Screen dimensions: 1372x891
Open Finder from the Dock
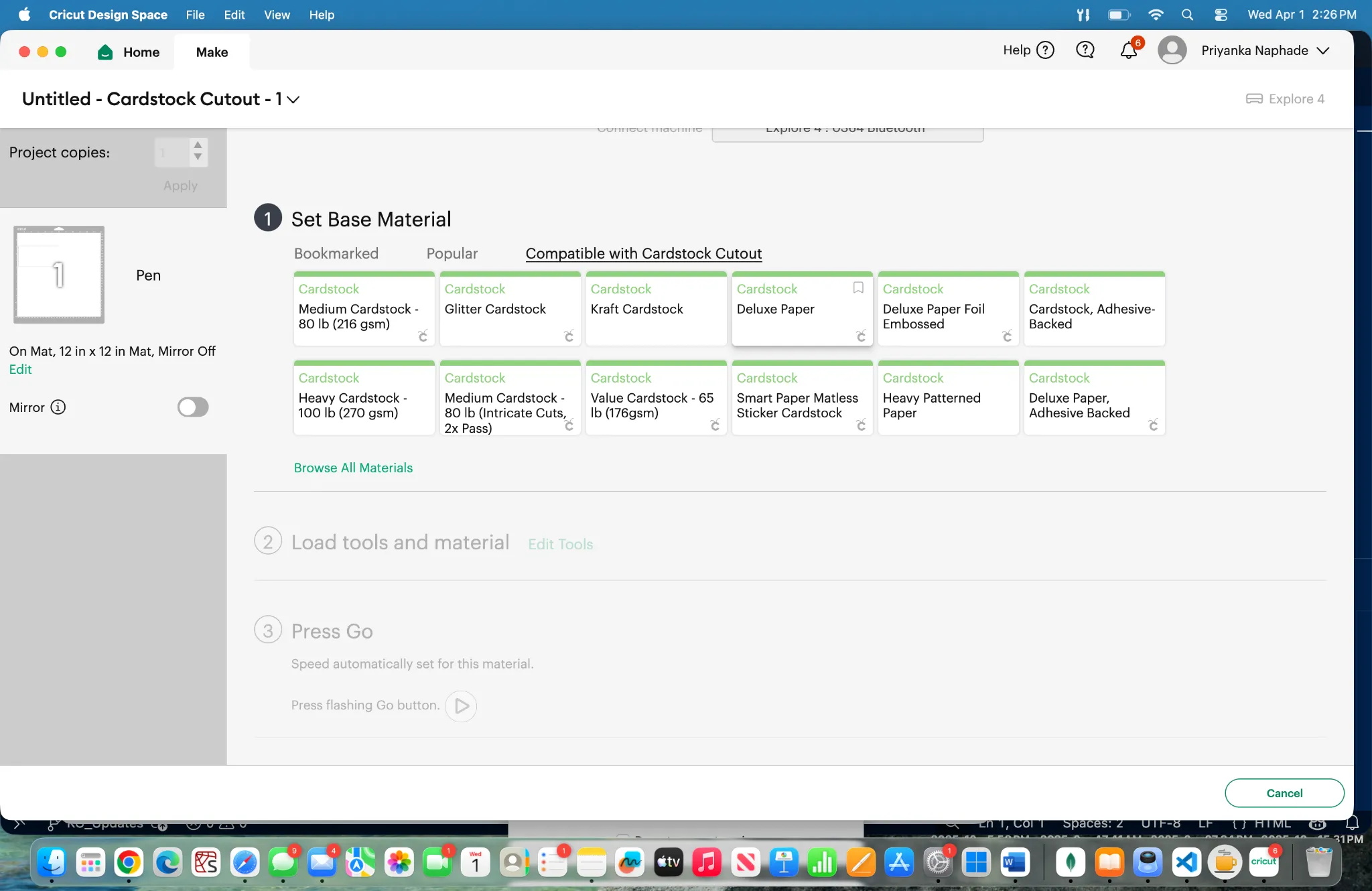click(52, 862)
